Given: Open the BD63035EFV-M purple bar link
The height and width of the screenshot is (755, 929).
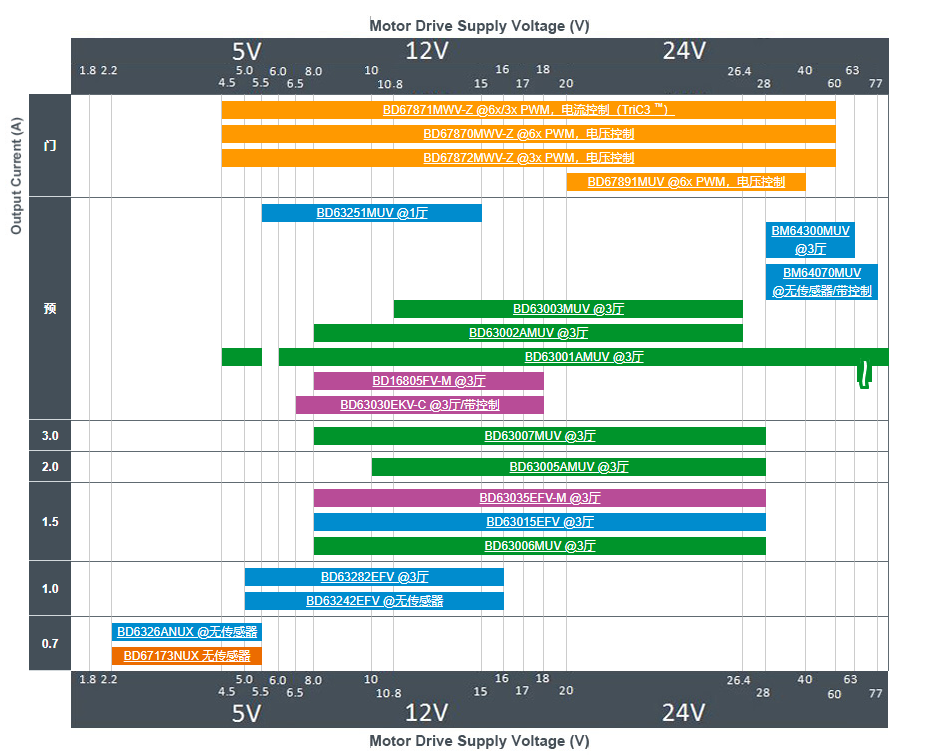Looking at the screenshot, I should [x=539, y=498].
